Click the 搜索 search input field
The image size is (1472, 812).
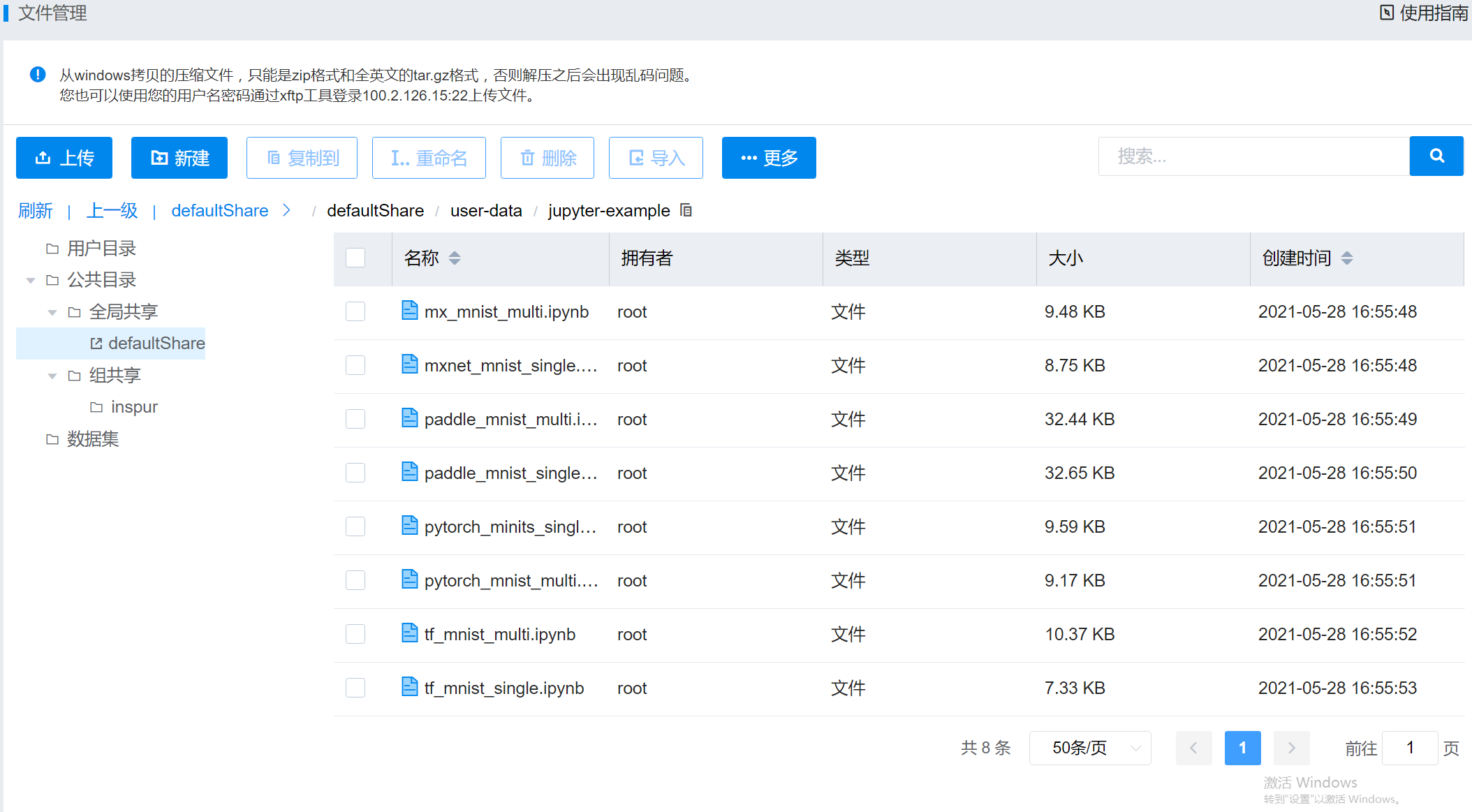coord(1253,156)
